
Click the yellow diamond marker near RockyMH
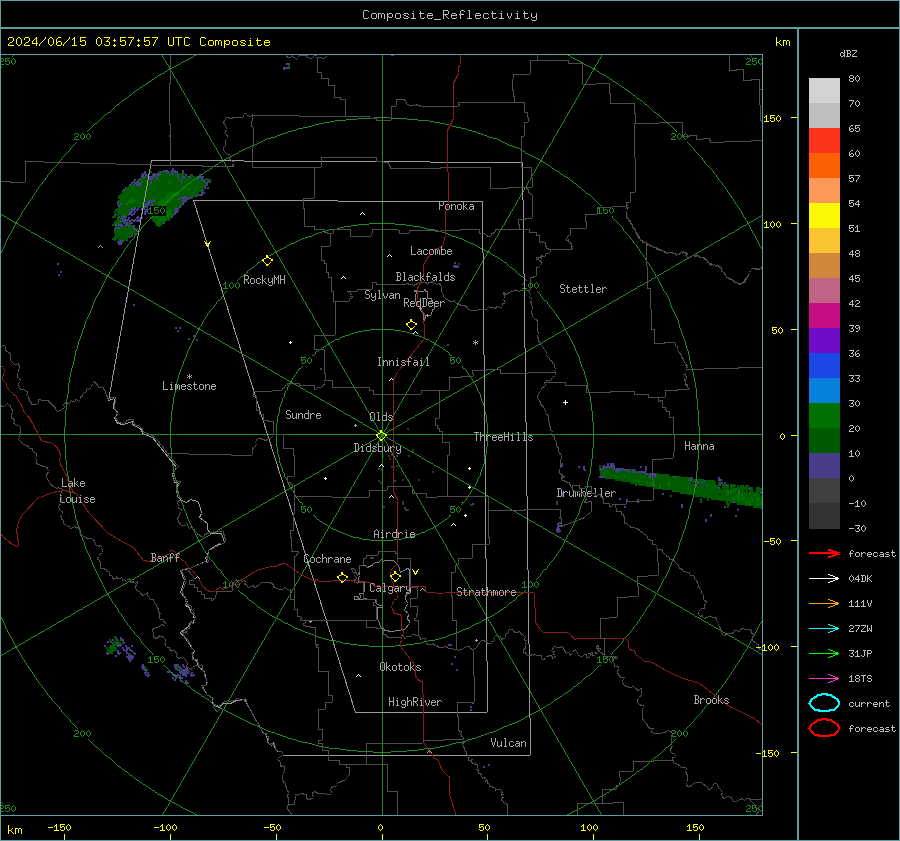(x=267, y=261)
